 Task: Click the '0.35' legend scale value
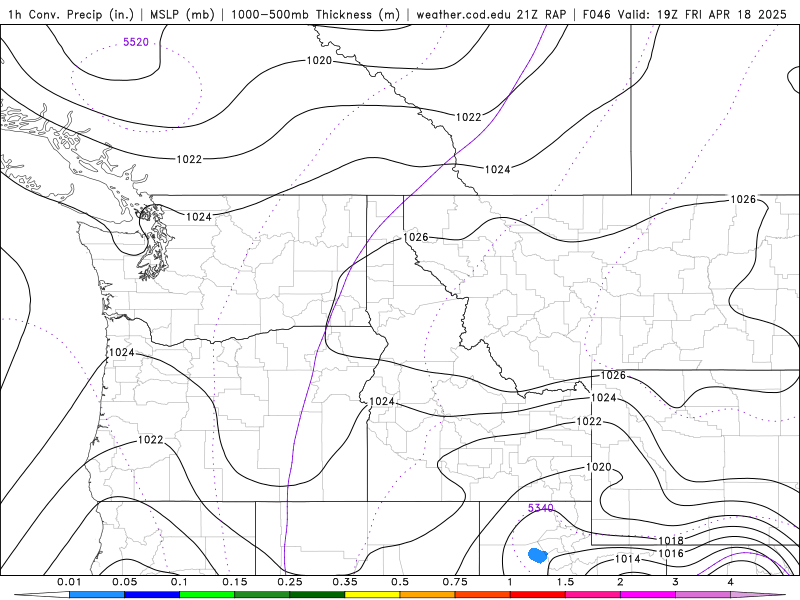tap(345, 582)
